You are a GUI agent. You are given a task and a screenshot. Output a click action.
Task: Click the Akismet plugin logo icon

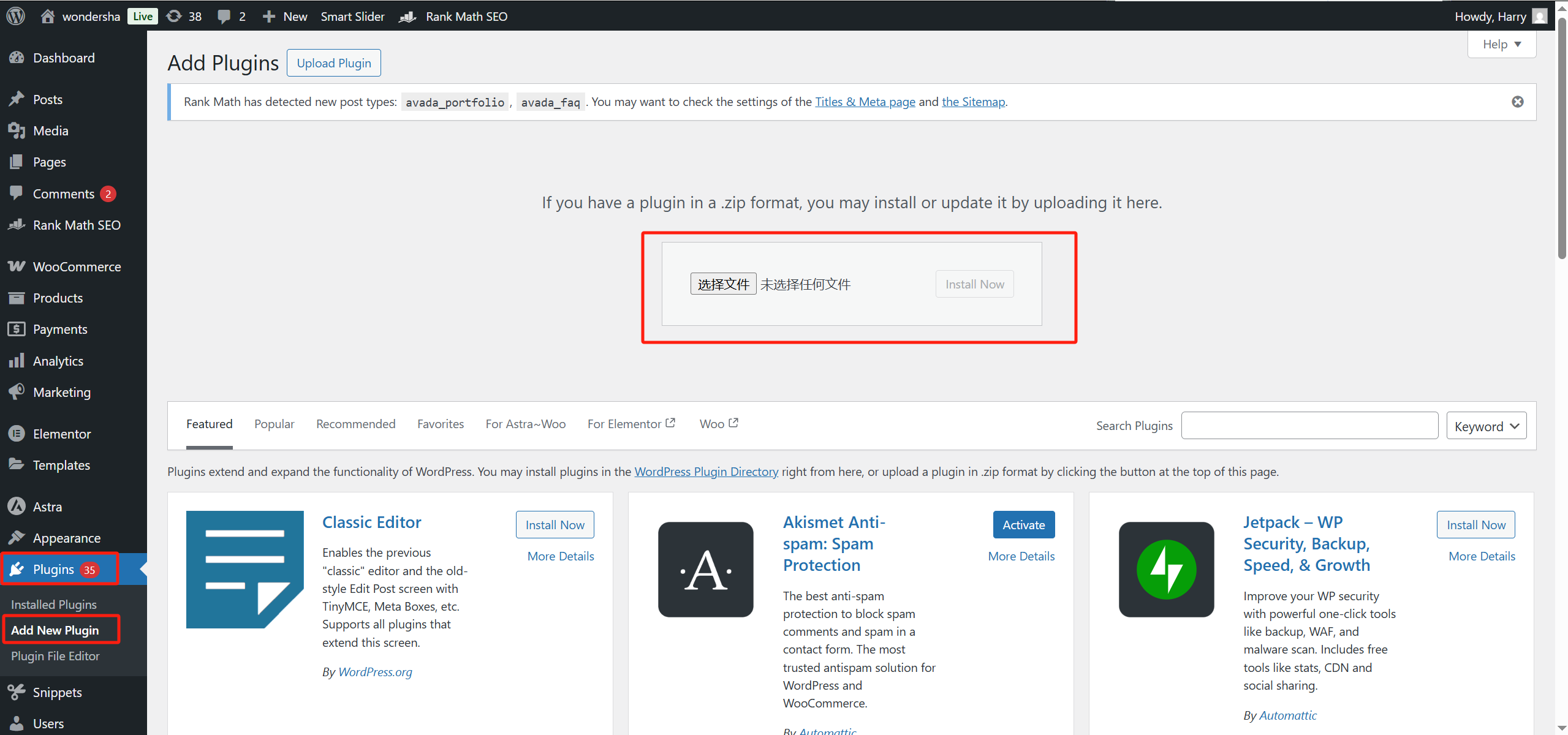click(705, 569)
